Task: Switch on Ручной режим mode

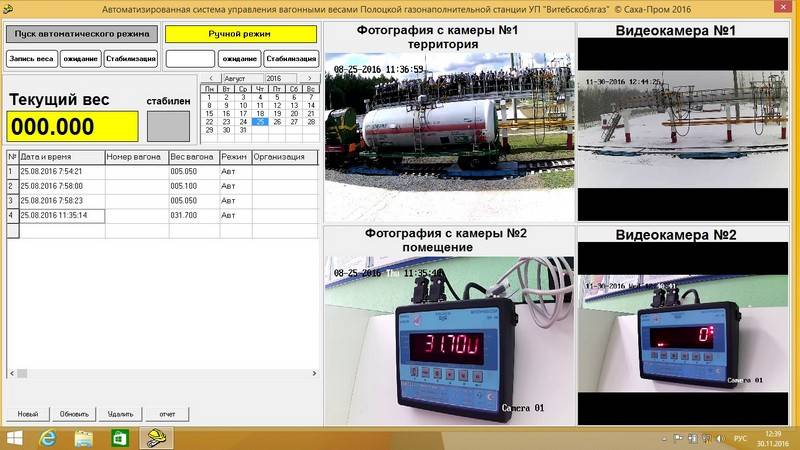Action: pos(240,34)
